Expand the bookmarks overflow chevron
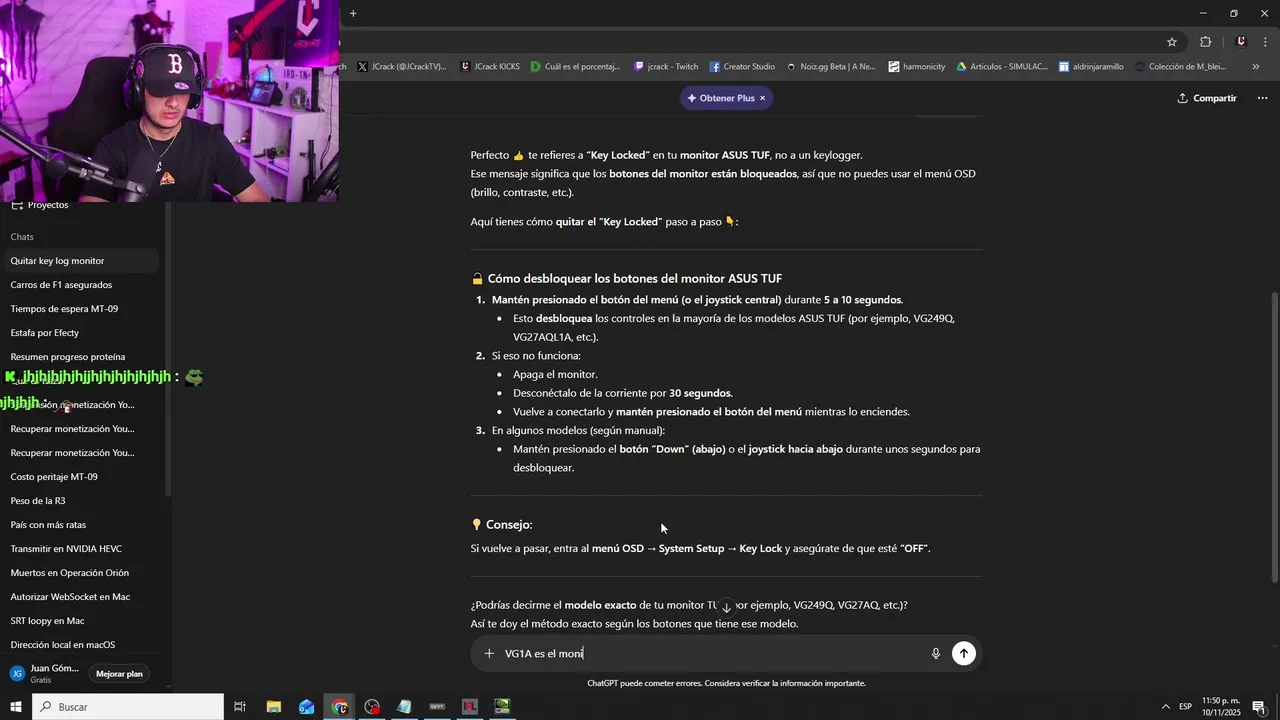 point(1256,67)
